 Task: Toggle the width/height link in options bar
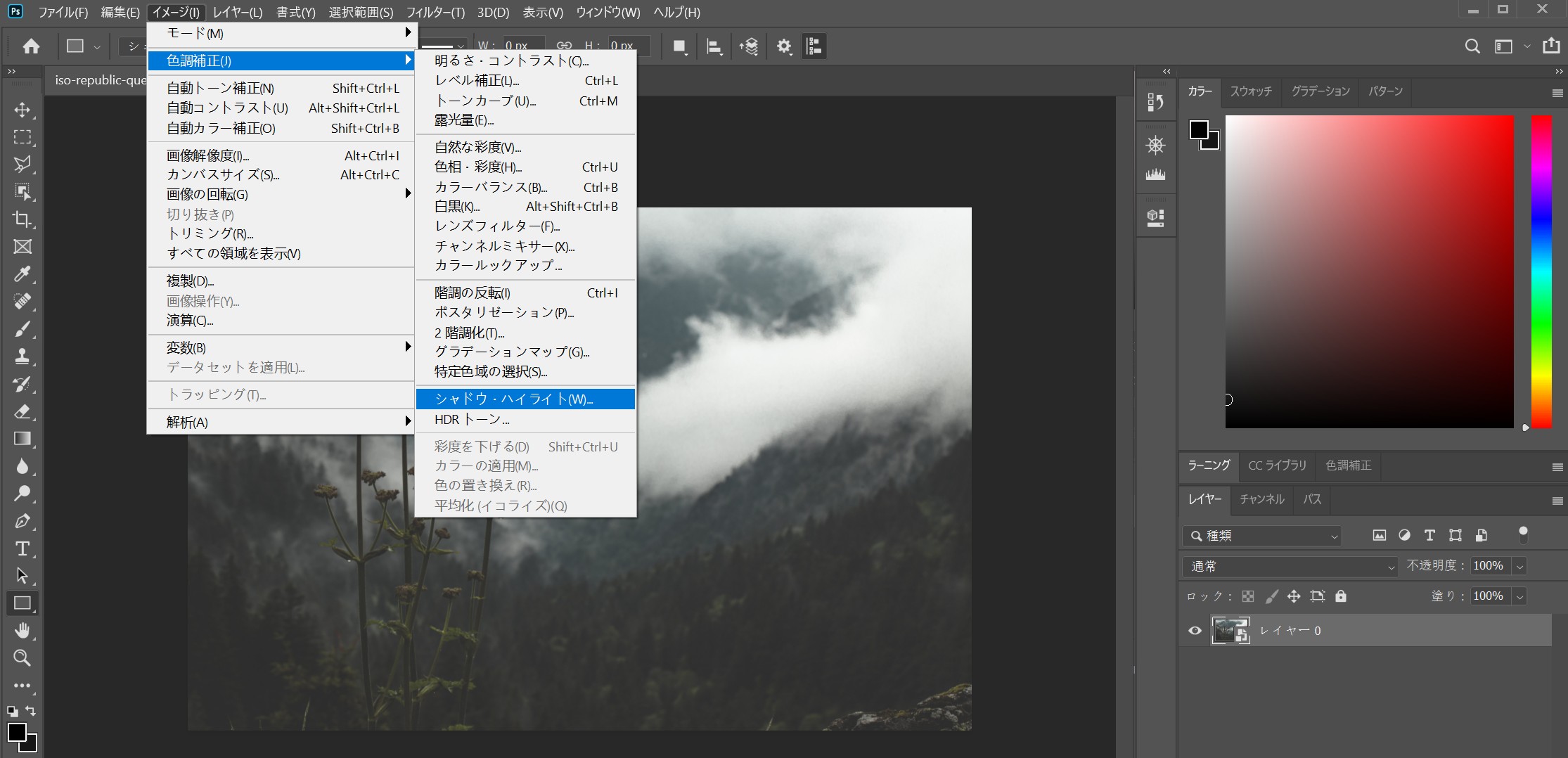563,45
